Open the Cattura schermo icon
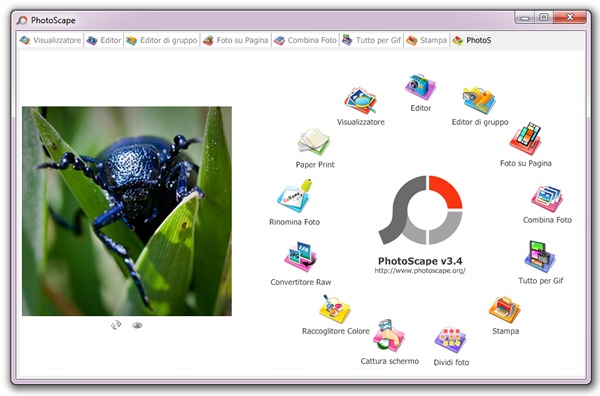600x396 pixels. pyautogui.click(x=388, y=335)
